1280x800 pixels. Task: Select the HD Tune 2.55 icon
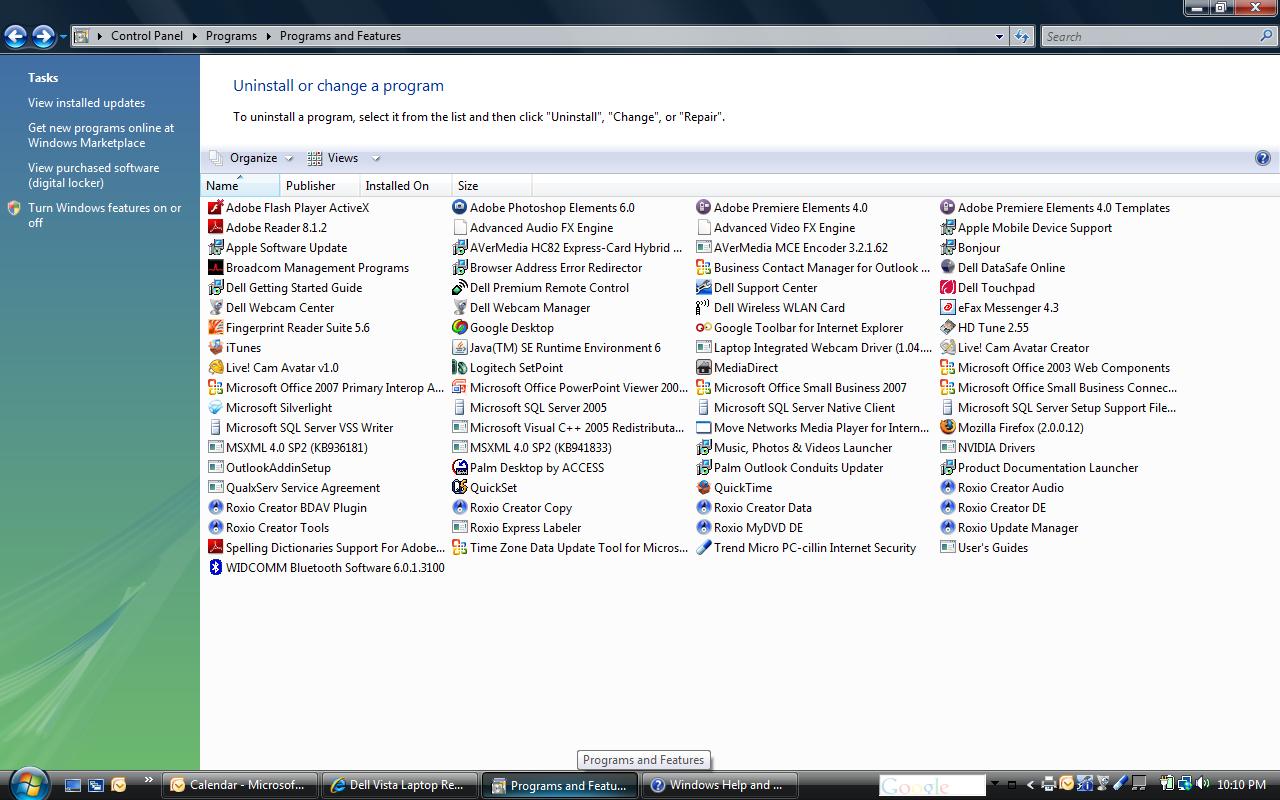(947, 328)
